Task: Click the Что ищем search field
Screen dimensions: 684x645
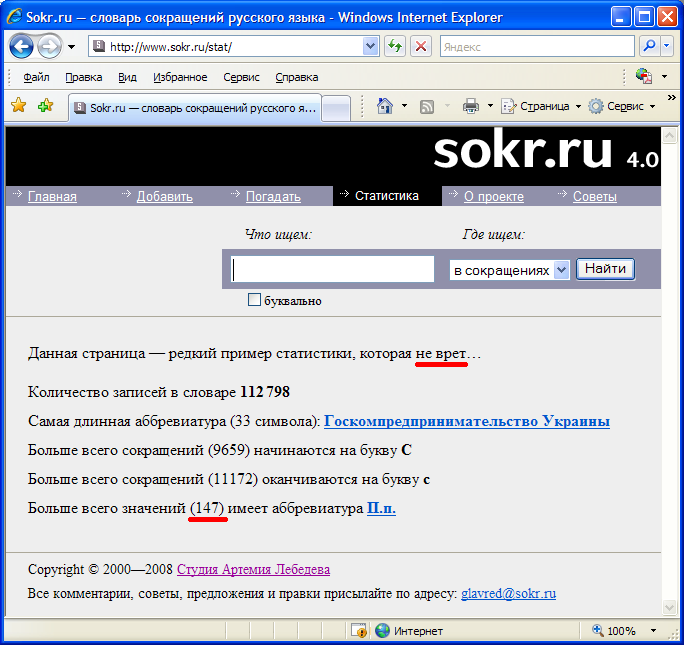Action: pos(332,269)
